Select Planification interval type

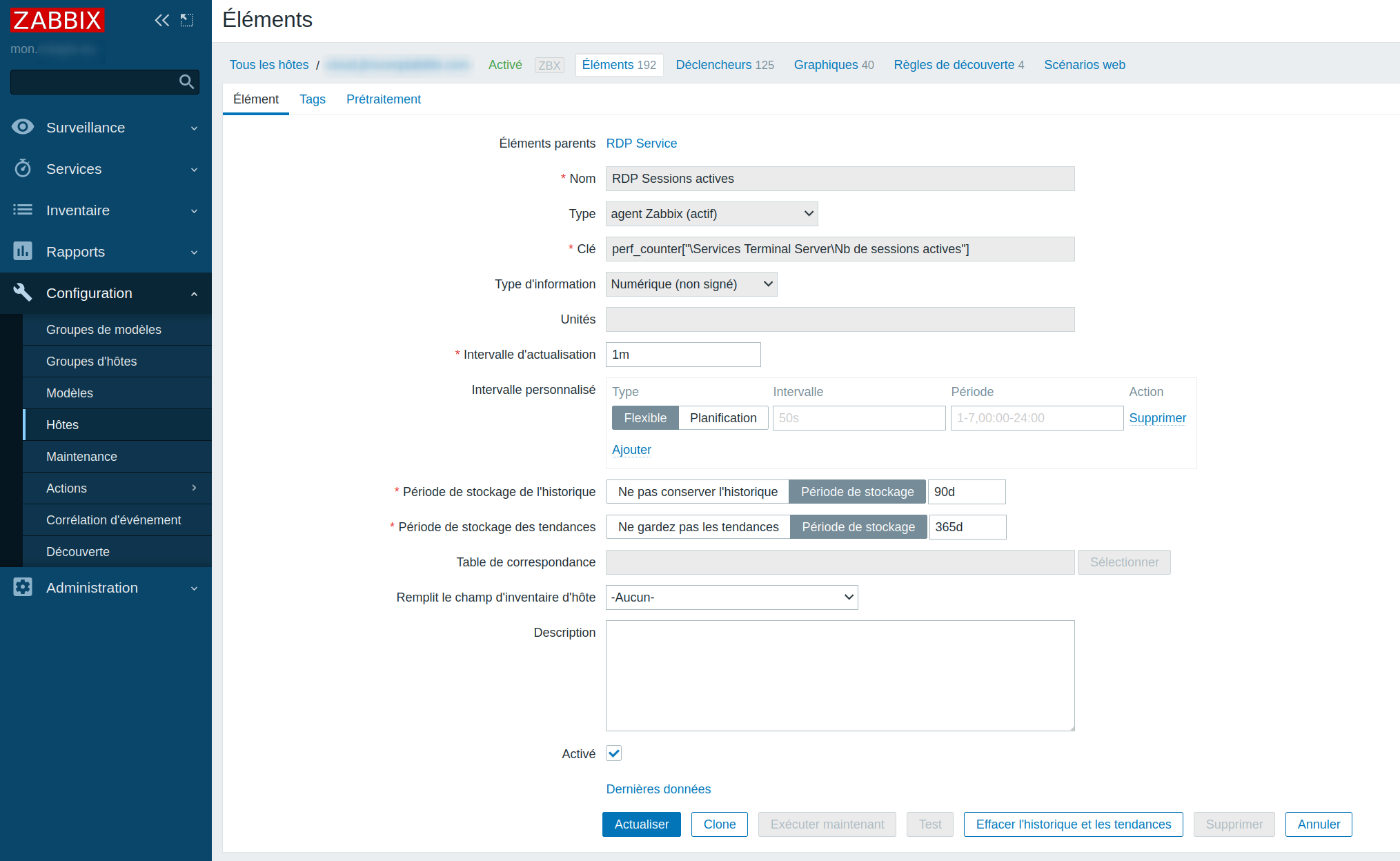pos(722,418)
